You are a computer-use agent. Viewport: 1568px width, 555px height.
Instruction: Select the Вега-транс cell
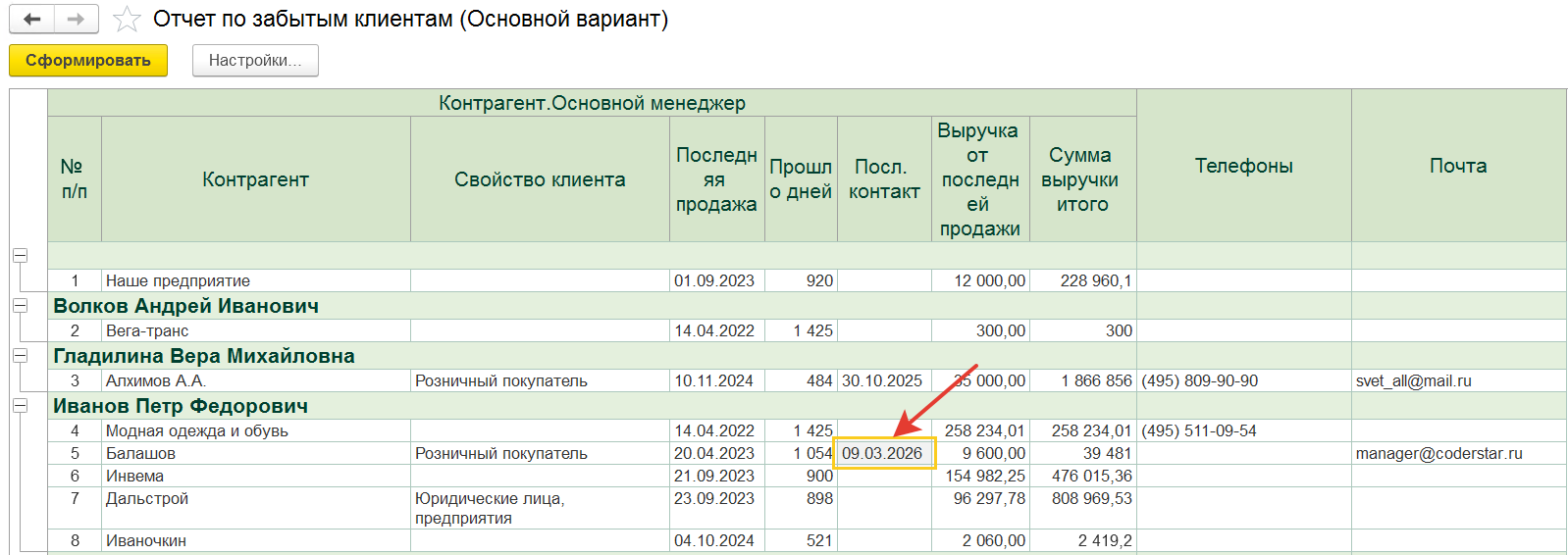pos(255,330)
